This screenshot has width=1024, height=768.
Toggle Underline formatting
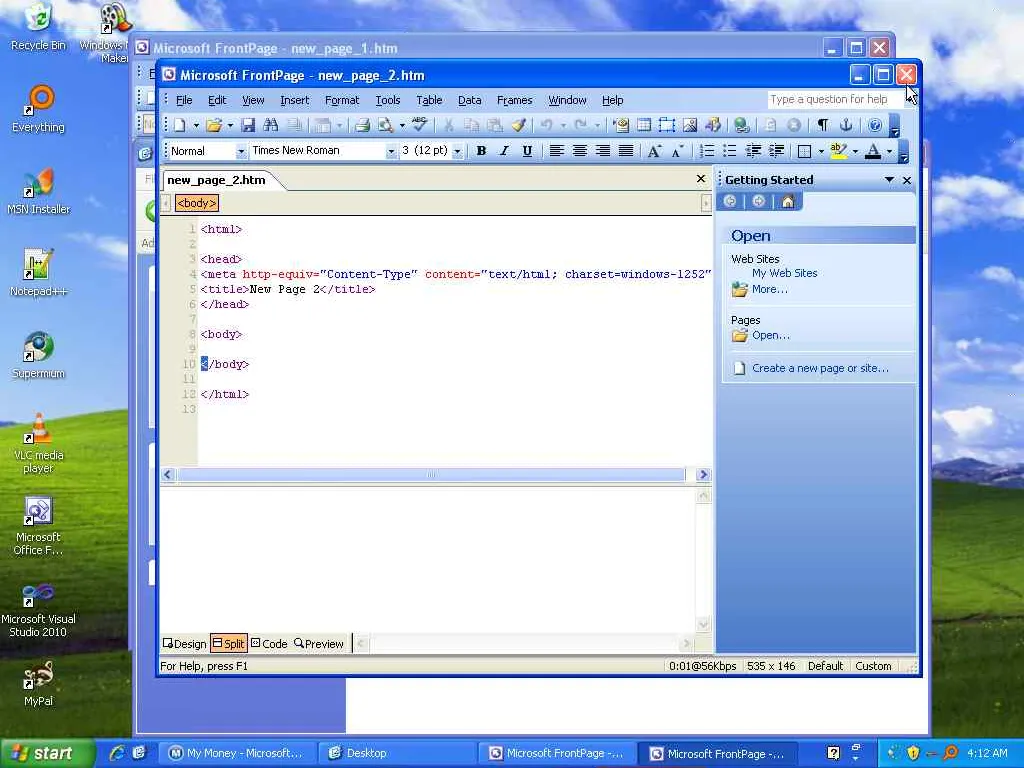pyautogui.click(x=527, y=151)
